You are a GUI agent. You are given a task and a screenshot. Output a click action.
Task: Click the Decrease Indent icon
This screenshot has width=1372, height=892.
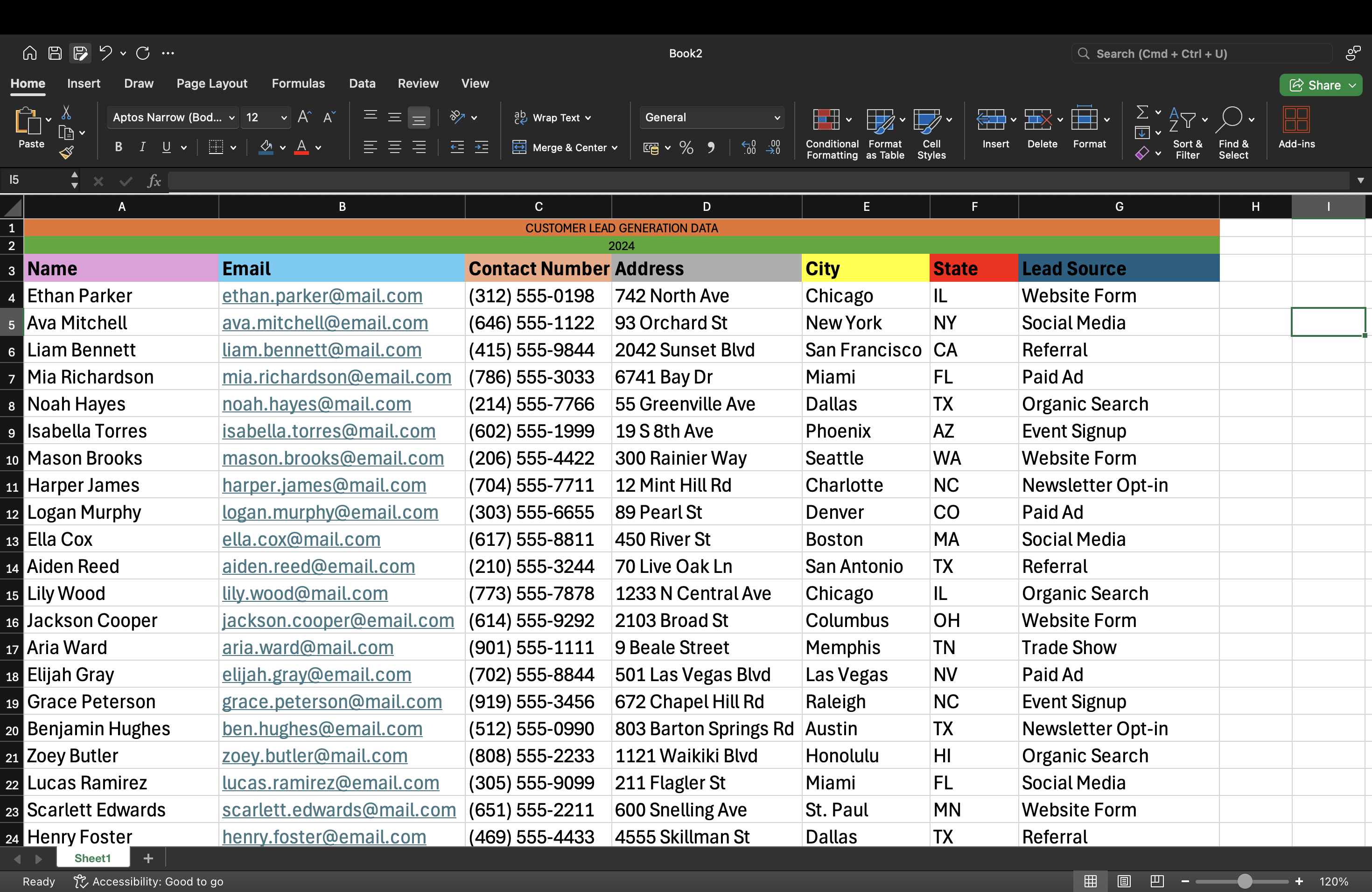pyautogui.click(x=457, y=147)
